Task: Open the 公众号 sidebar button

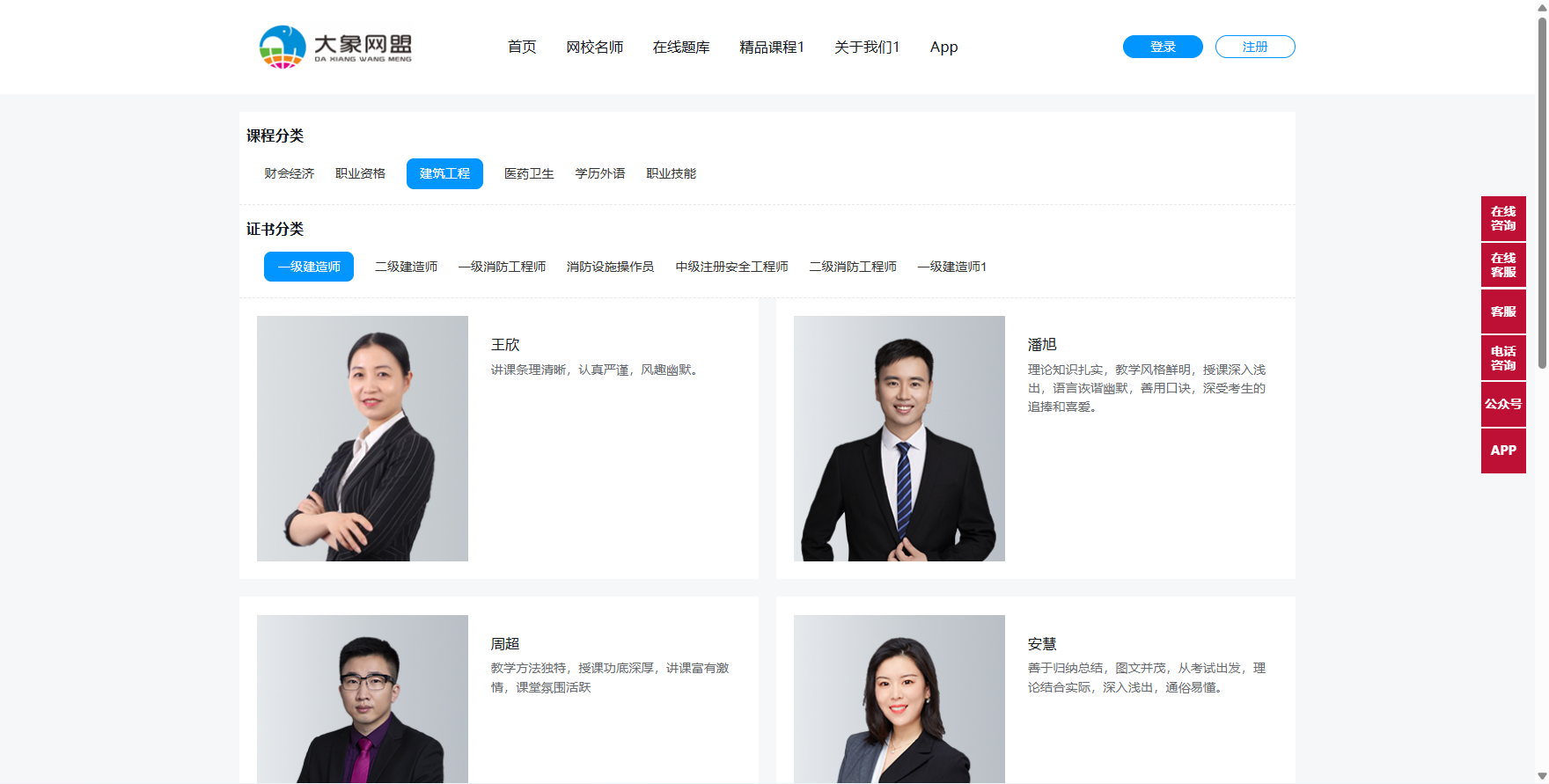Action: coord(1502,404)
